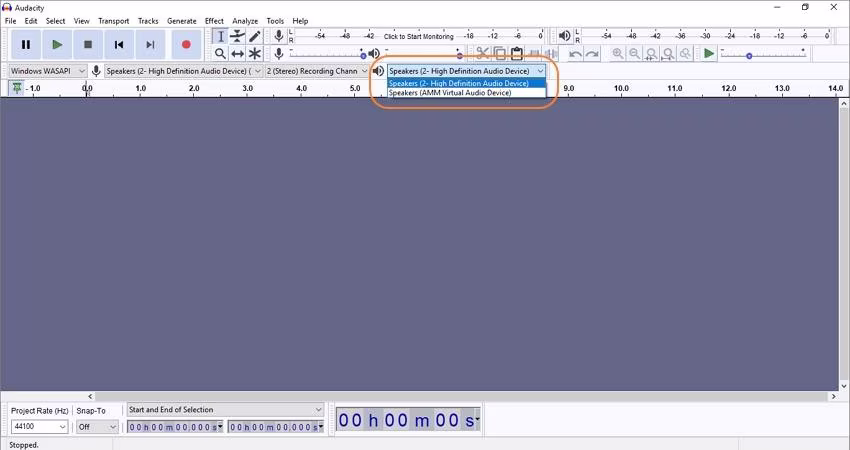Image resolution: width=850 pixels, height=450 pixels.
Task: Click the Redo arrow icon
Action: click(x=593, y=54)
